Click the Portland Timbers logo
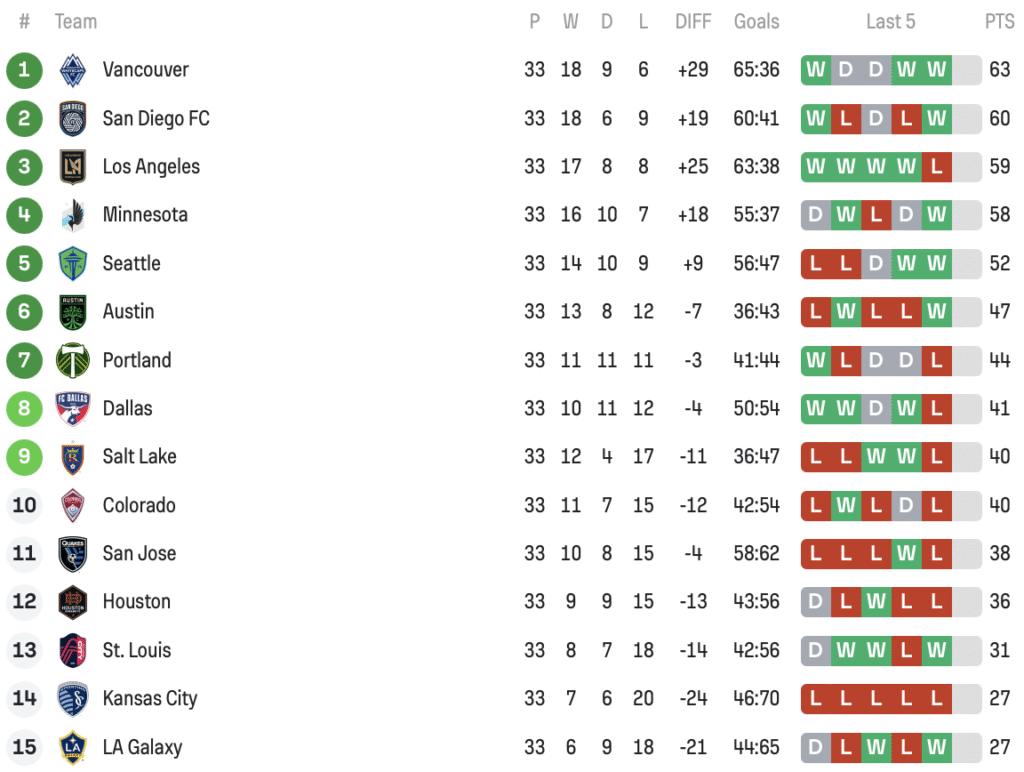Image resolution: width=1024 pixels, height=772 pixels. coord(73,360)
